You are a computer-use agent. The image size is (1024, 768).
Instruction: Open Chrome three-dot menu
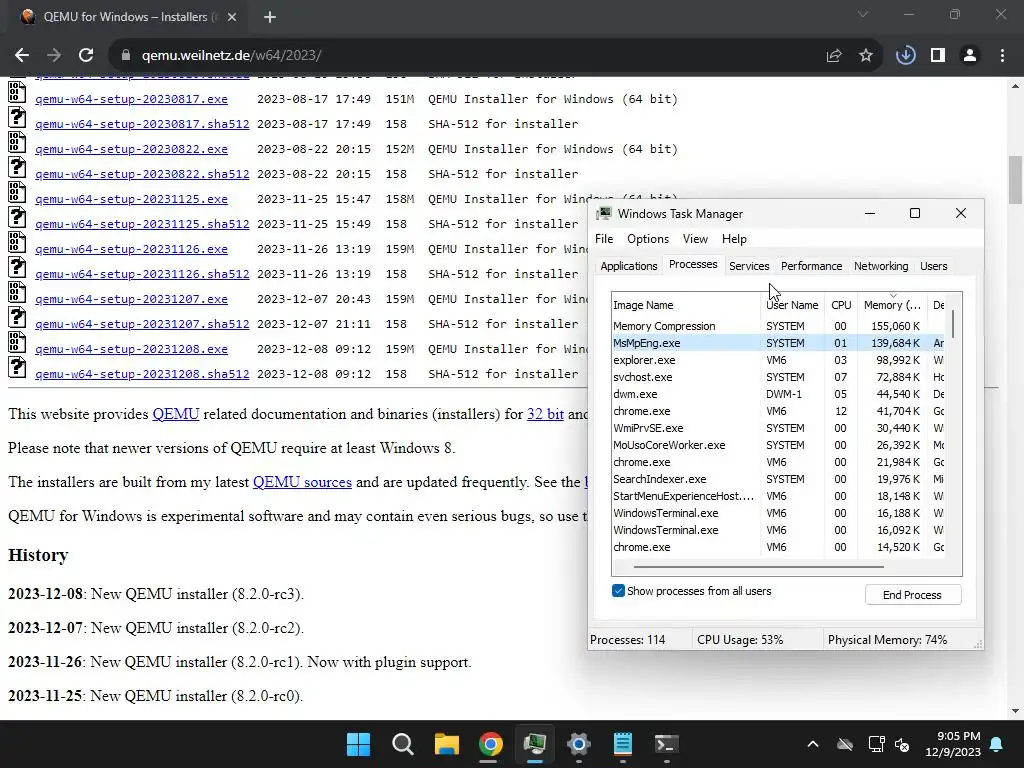tap(1002, 56)
